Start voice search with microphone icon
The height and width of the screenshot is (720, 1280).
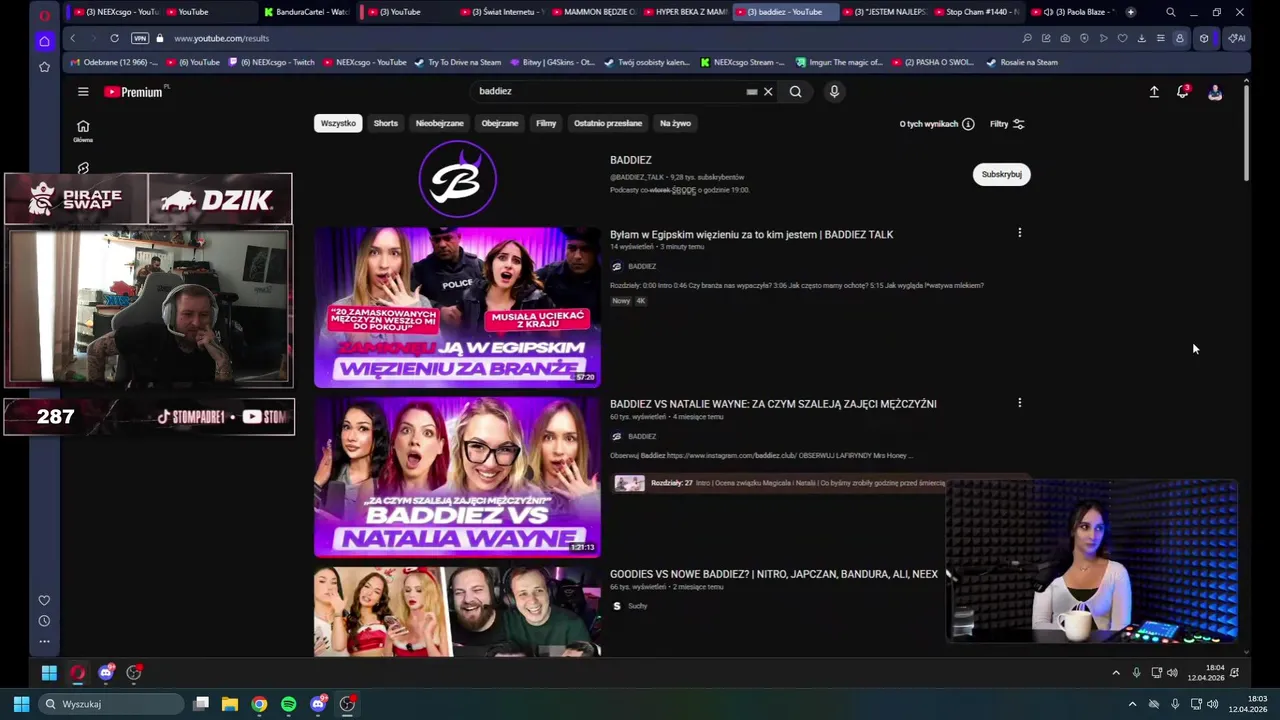[x=834, y=92]
